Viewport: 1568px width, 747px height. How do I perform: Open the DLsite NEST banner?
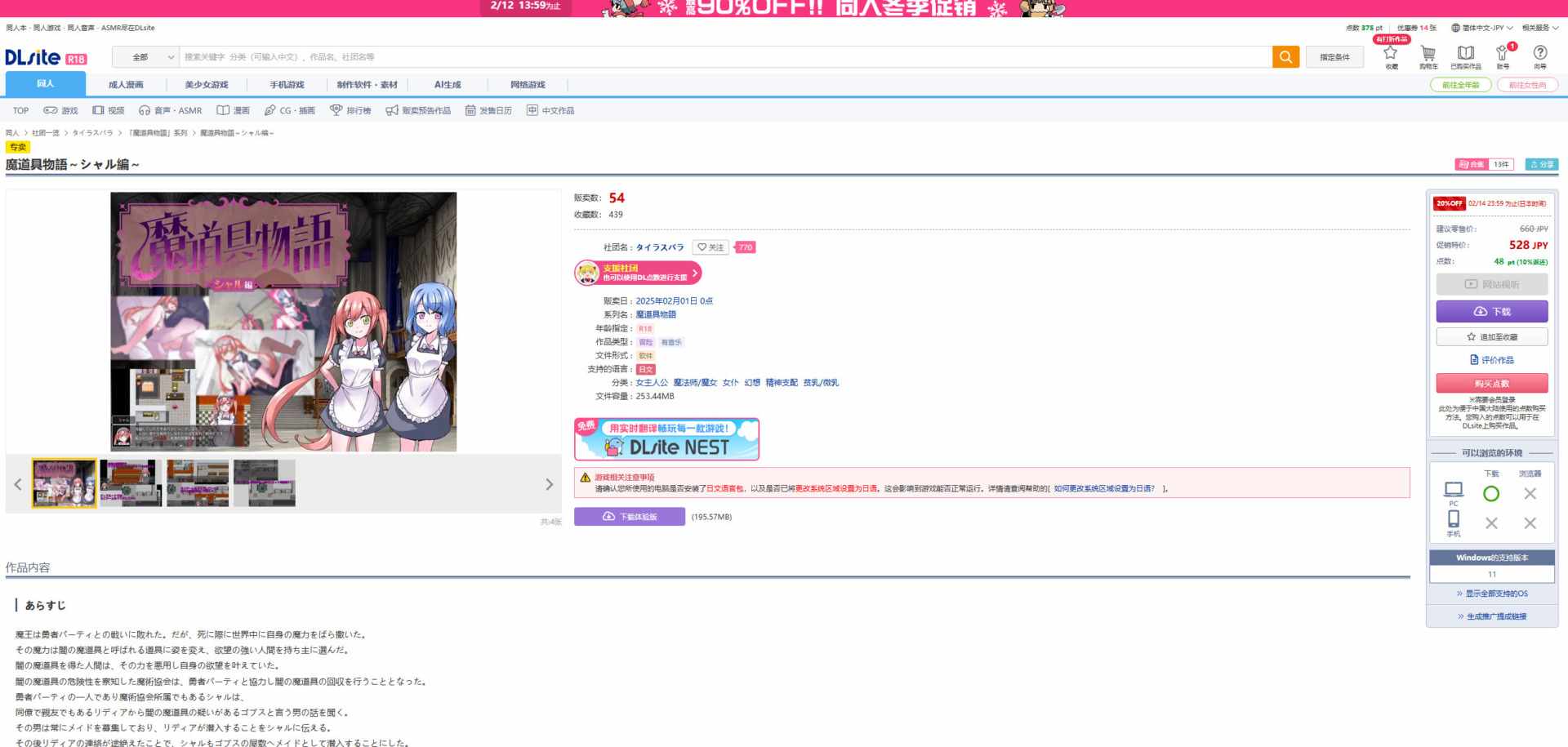[666, 439]
